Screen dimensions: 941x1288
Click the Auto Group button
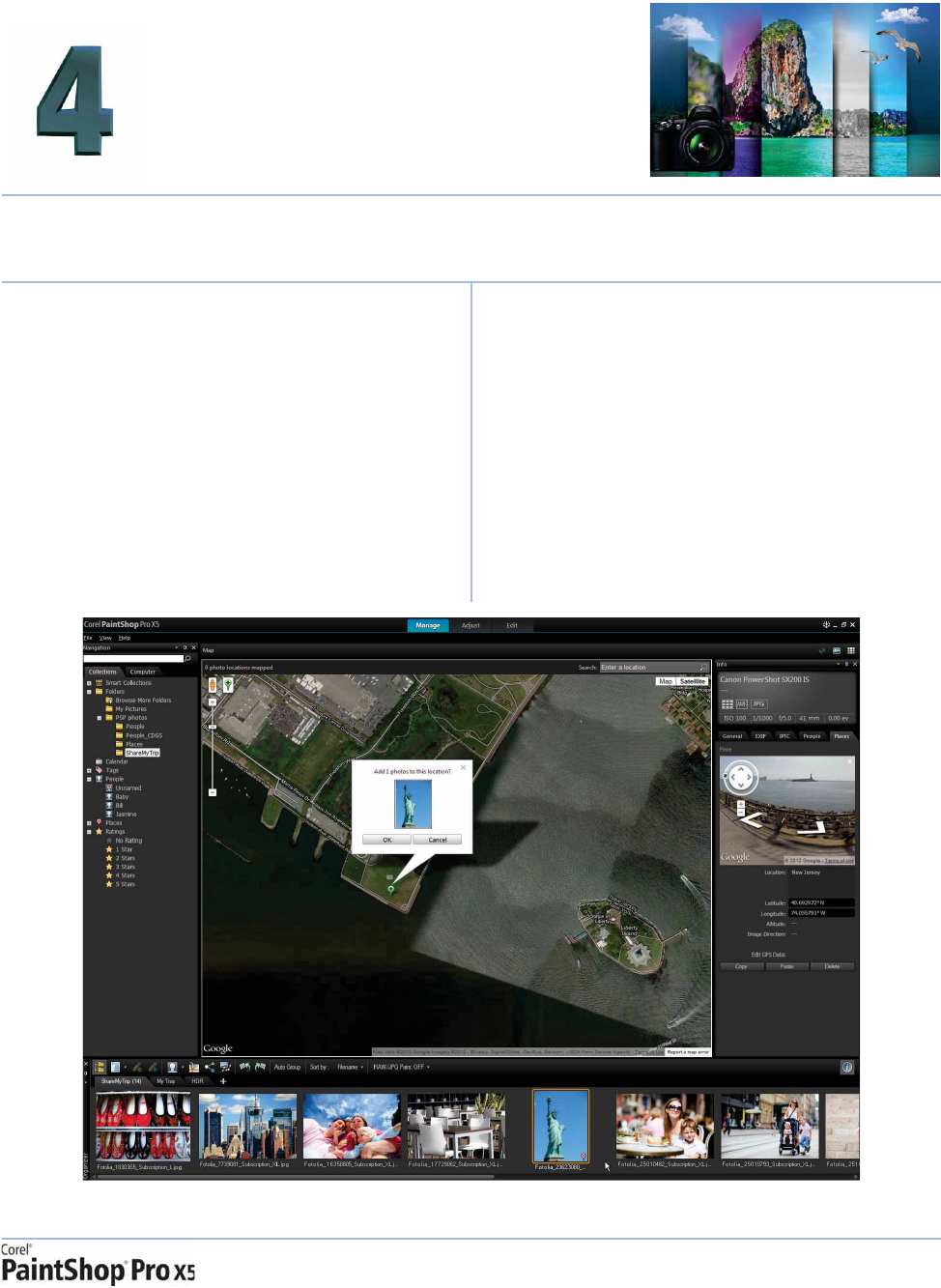point(287,1067)
